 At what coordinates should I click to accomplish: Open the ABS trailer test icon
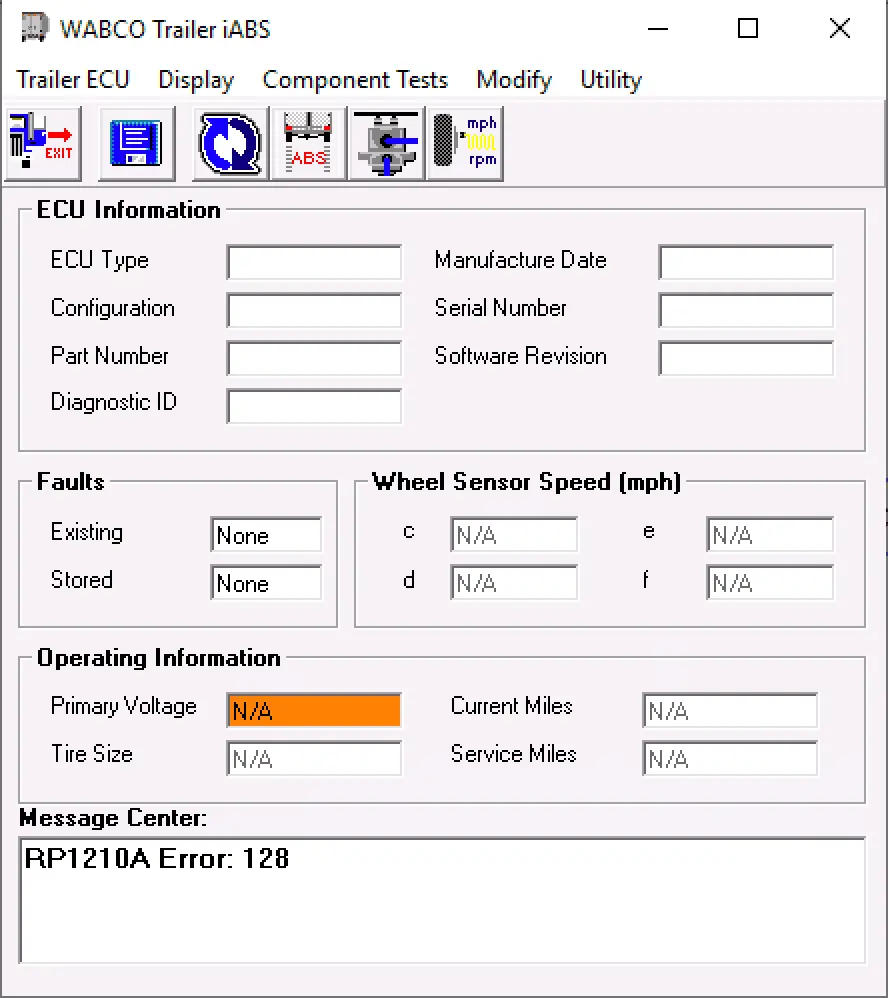309,144
